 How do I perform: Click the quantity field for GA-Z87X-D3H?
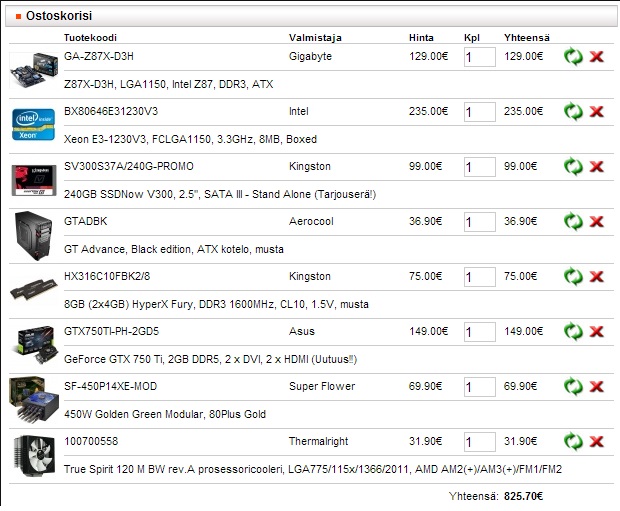coord(480,57)
